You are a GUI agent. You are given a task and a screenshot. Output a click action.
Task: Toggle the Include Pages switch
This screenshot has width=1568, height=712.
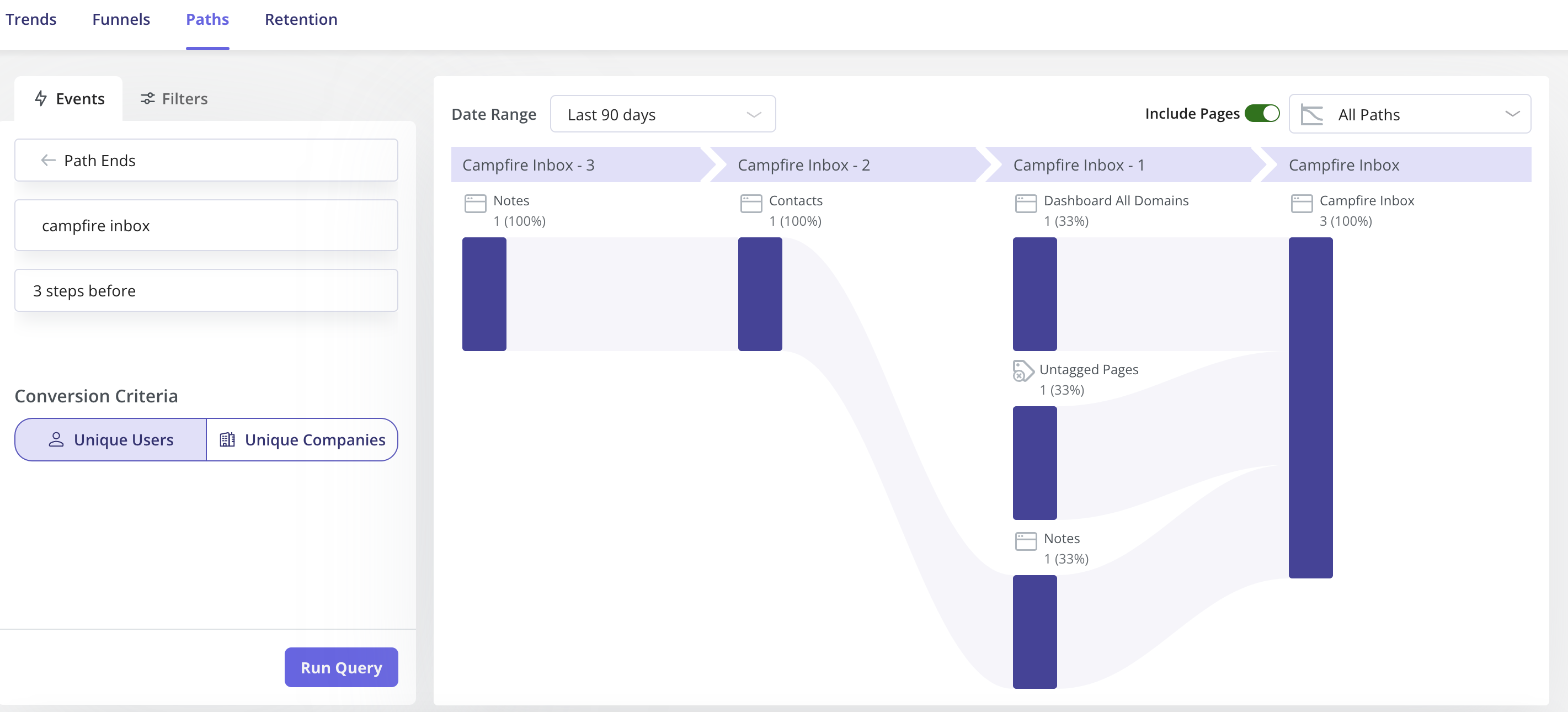tap(1262, 114)
